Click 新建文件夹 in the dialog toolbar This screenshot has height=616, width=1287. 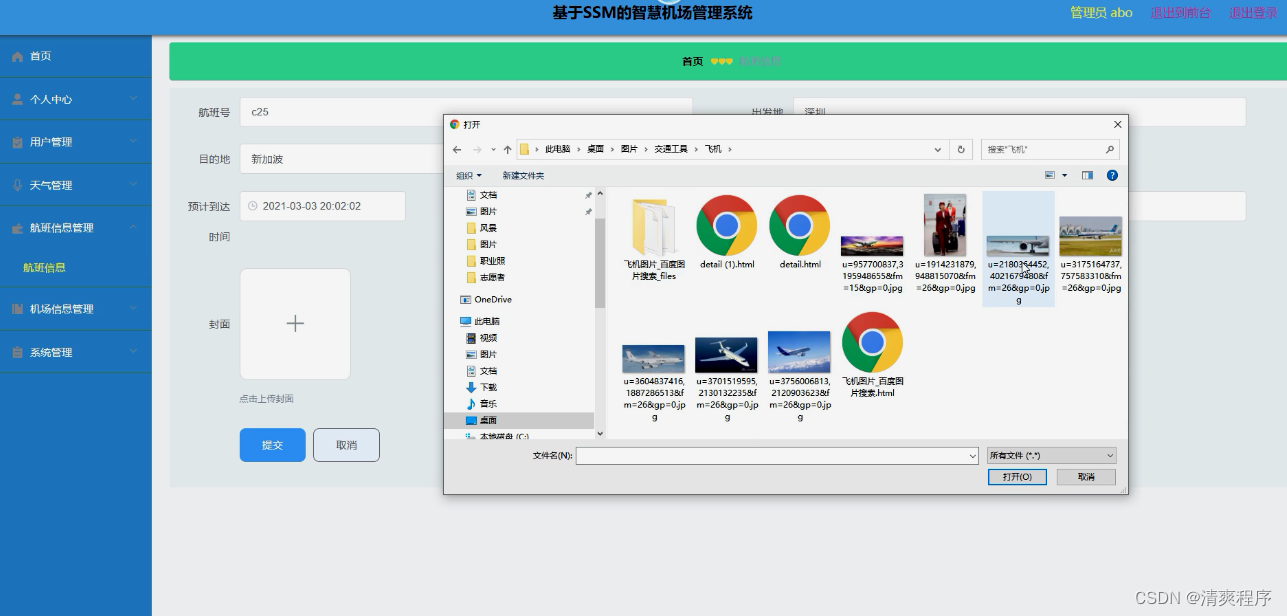click(523, 175)
